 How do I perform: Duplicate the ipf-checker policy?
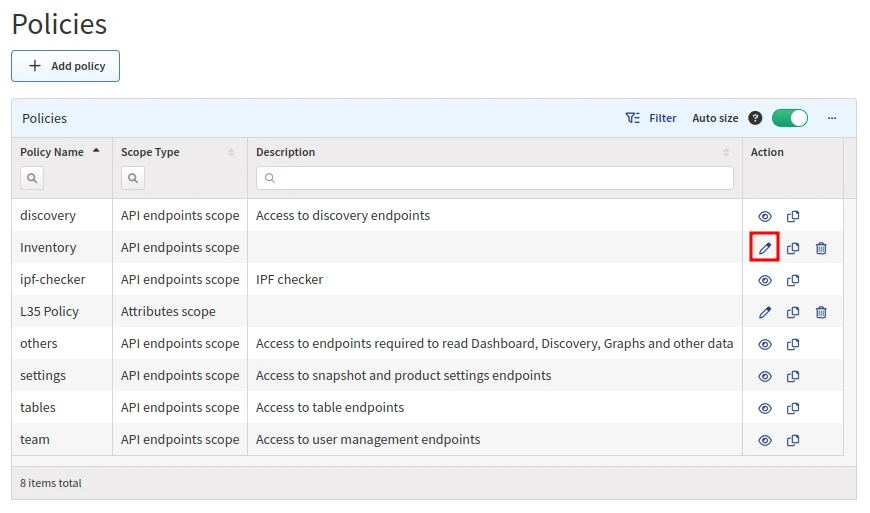tap(793, 280)
